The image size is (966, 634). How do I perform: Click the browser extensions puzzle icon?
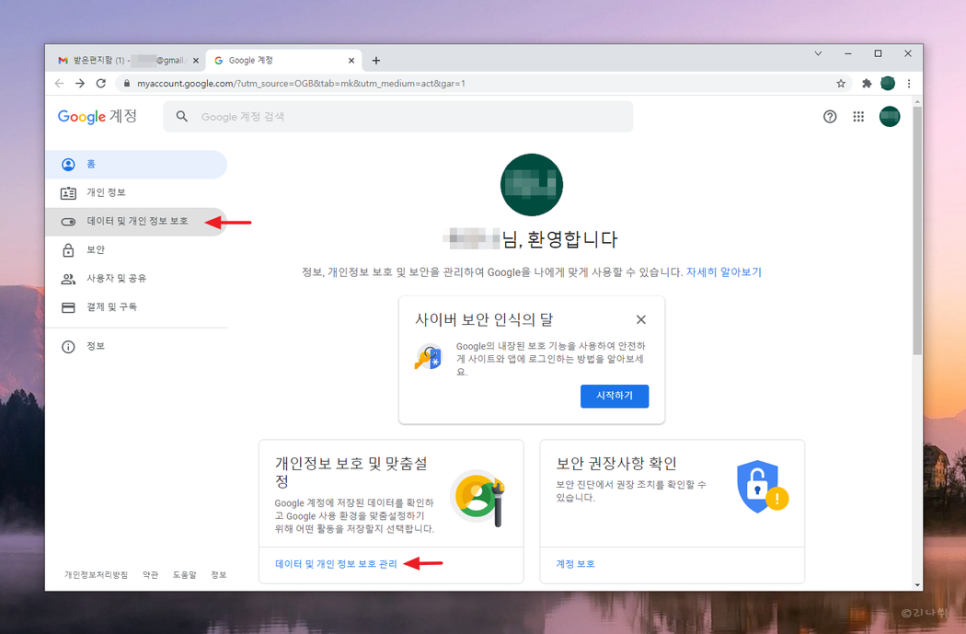pyautogui.click(x=868, y=84)
